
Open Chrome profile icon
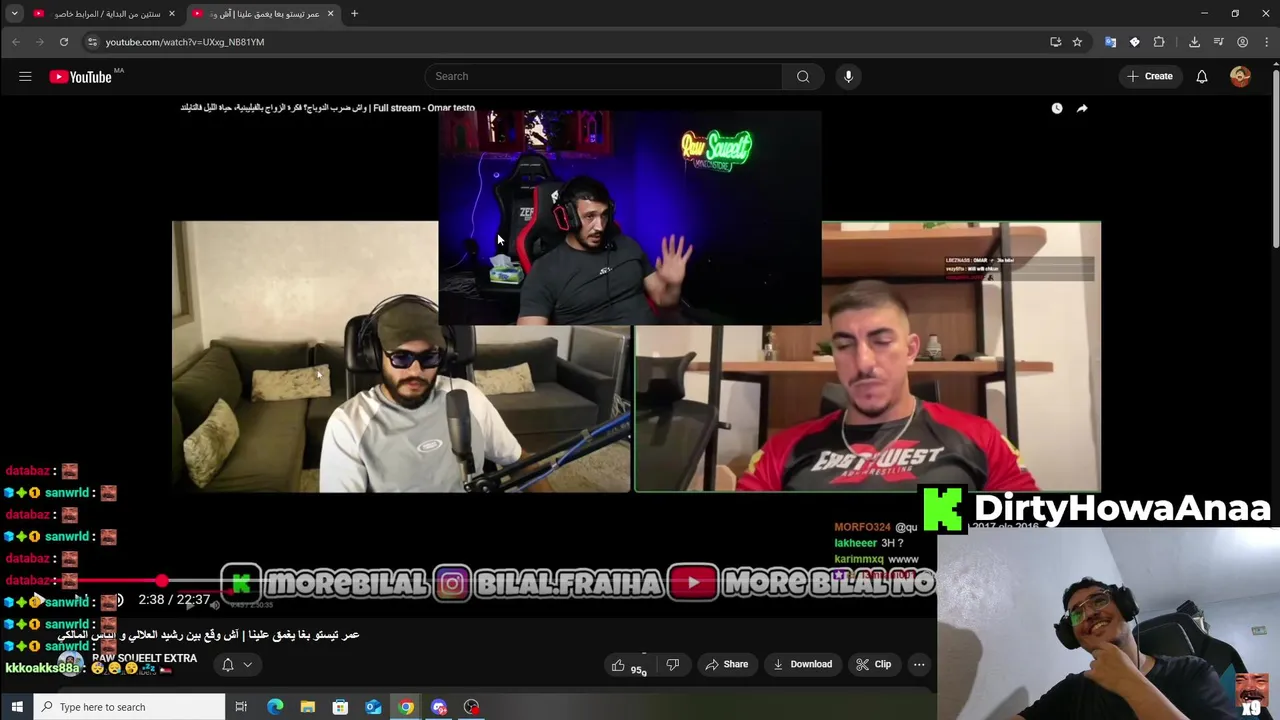coord(1242,42)
